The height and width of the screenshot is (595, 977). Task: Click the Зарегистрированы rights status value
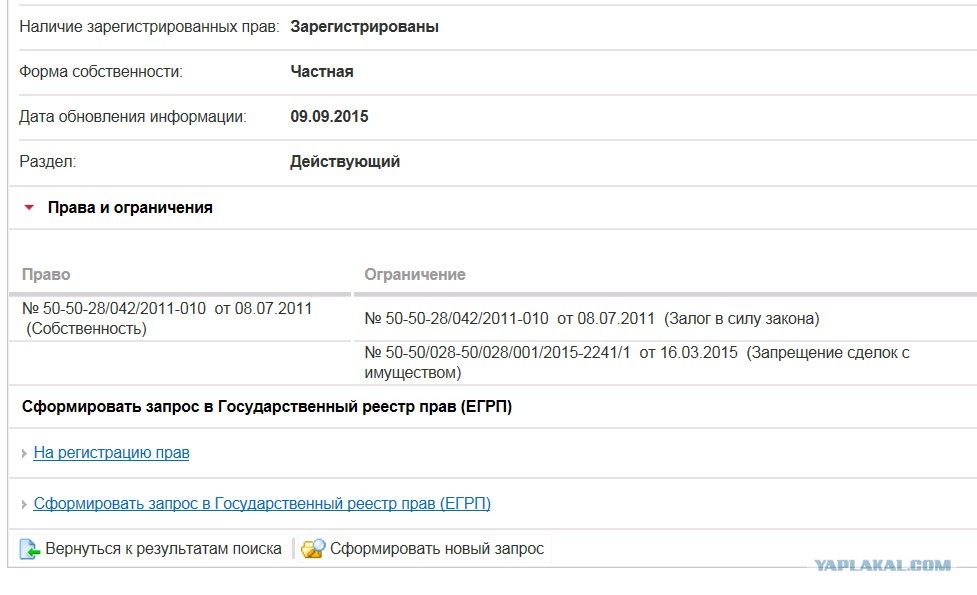click(x=365, y=27)
